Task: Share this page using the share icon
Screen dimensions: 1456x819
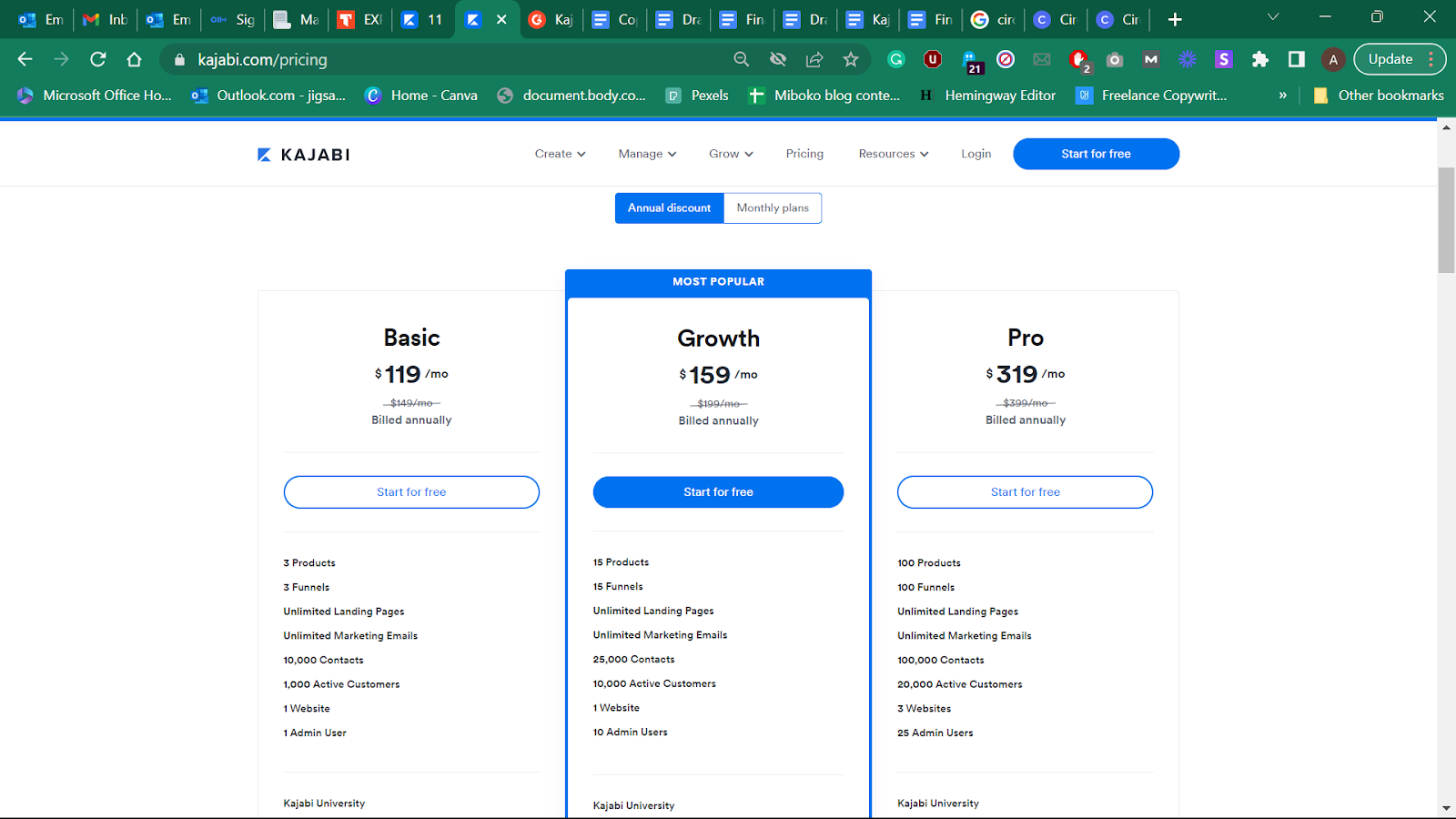Action: point(814,59)
